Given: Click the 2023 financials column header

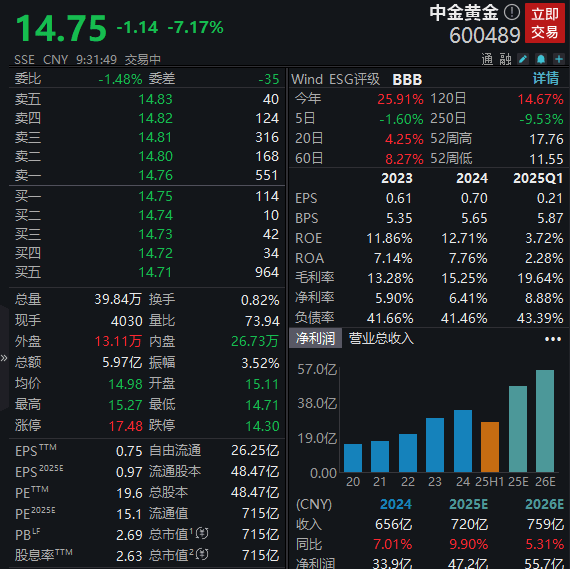Looking at the screenshot, I should [x=397, y=178].
